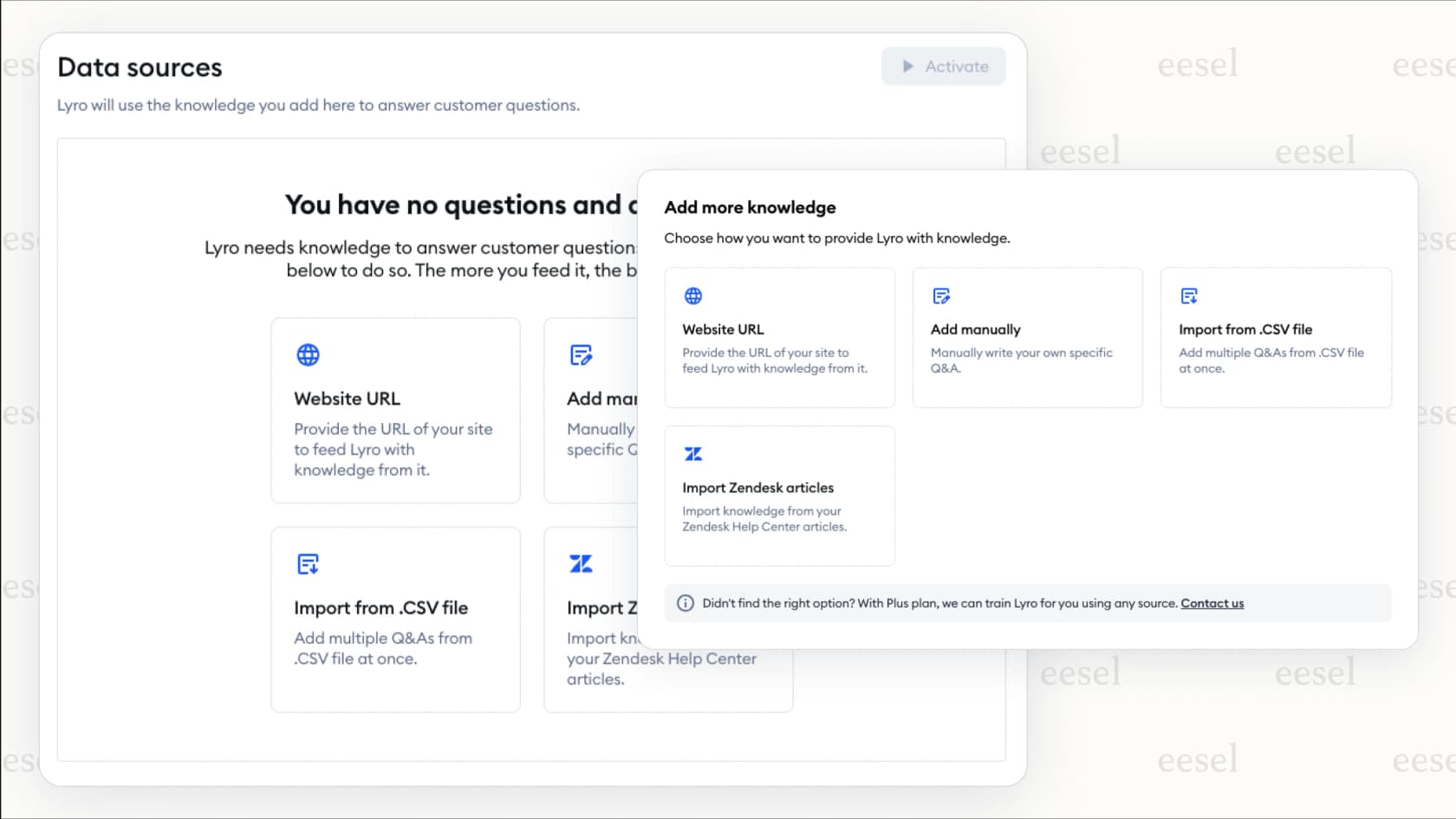
Task: Click 'Provide the URL of your site to' text in dialog
Action: pyautogui.click(x=765, y=353)
